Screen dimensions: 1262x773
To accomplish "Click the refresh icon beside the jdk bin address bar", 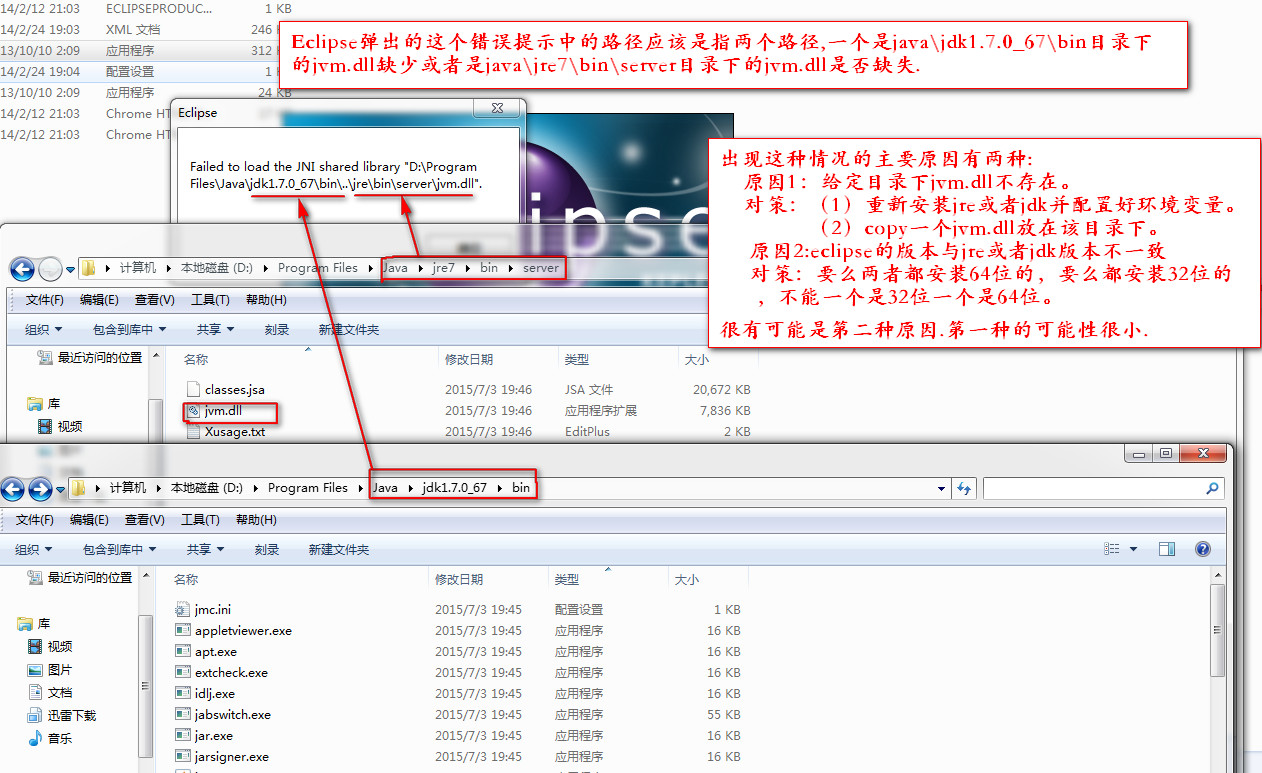I will tap(964, 488).
